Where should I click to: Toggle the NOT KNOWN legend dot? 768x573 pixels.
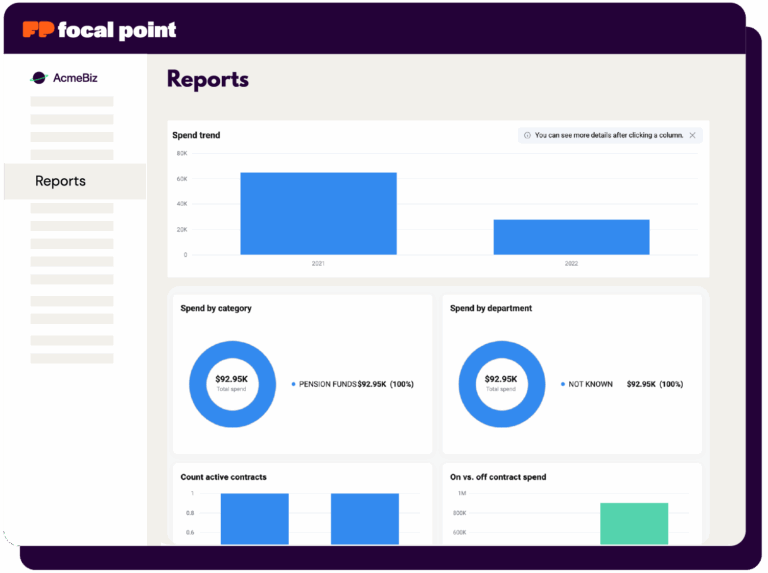563,384
